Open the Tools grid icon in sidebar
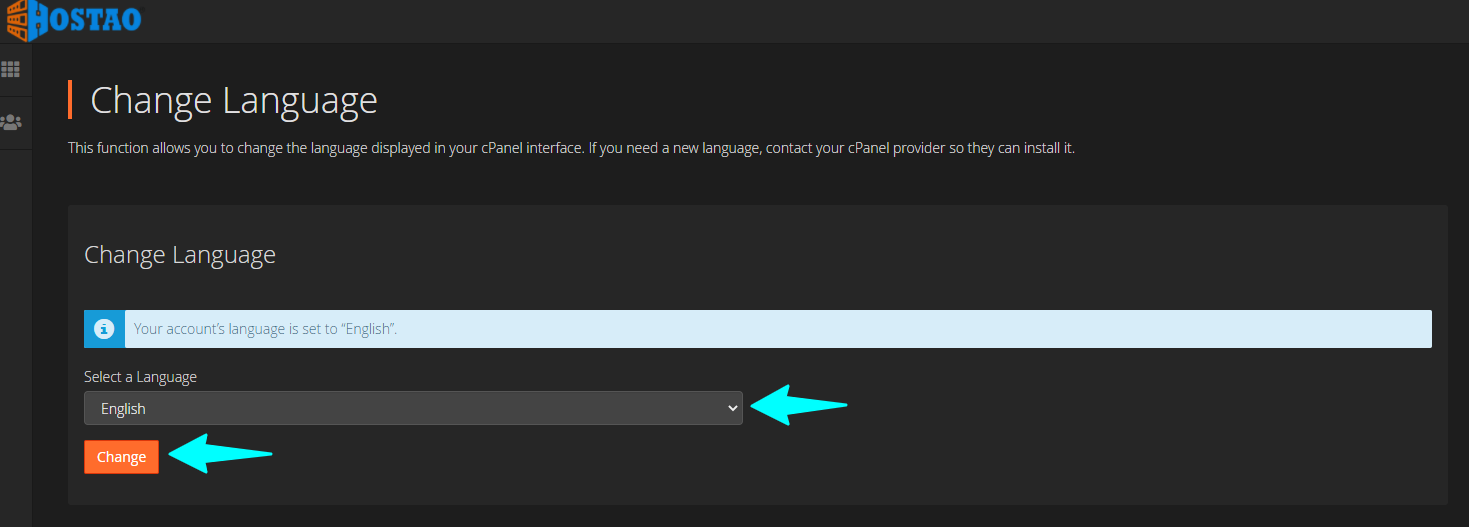The image size is (1469, 527). [x=11, y=69]
